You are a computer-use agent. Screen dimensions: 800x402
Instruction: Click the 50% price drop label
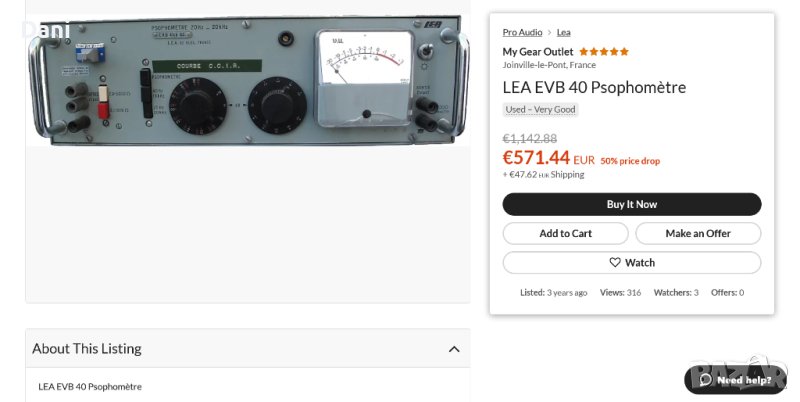point(630,161)
